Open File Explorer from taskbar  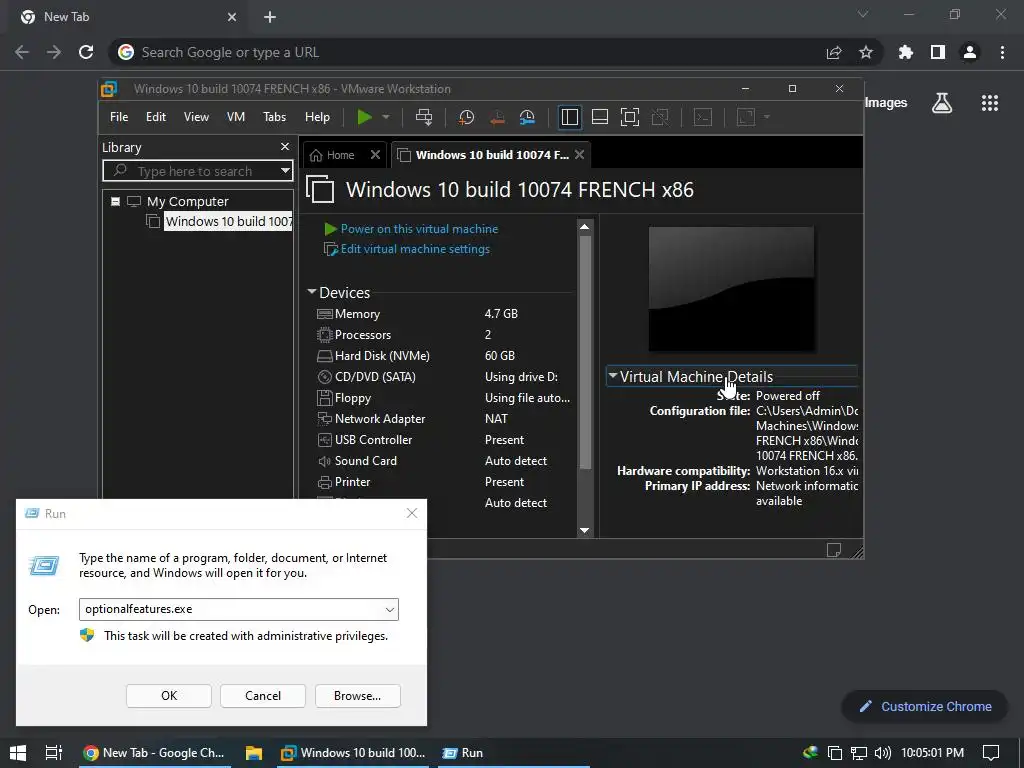[253, 752]
